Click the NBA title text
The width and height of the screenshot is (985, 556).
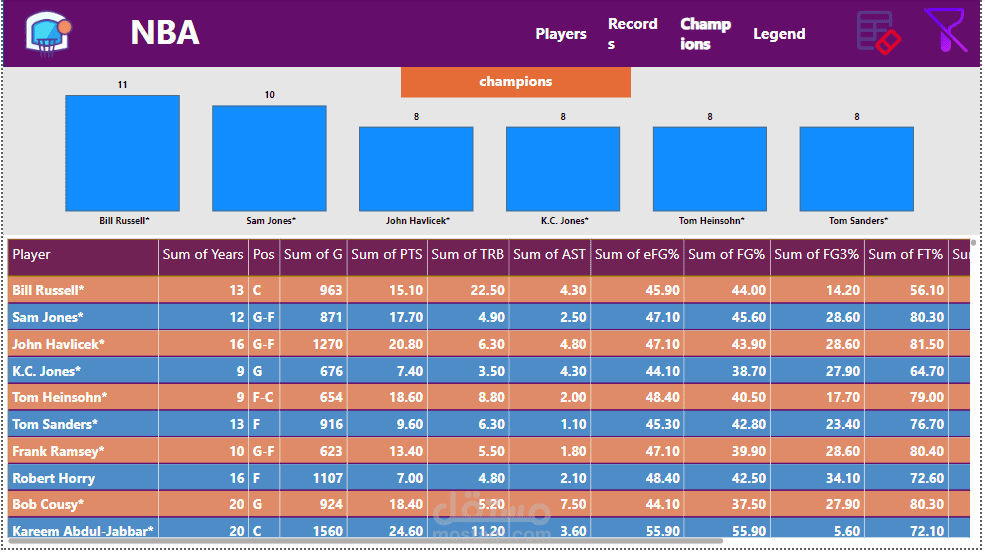[x=165, y=33]
